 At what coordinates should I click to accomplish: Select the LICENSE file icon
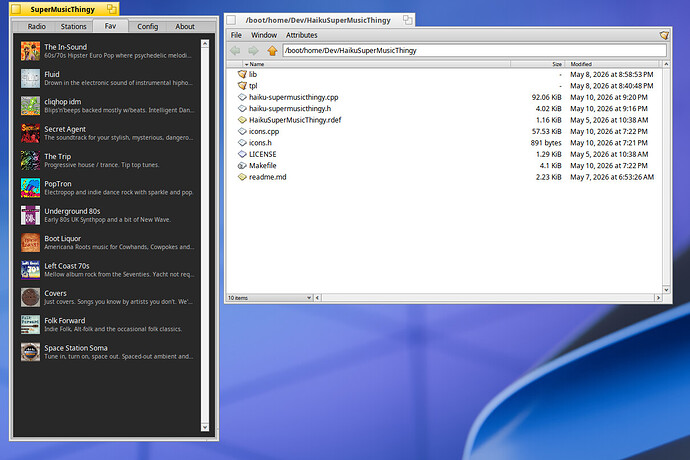point(242,154)
